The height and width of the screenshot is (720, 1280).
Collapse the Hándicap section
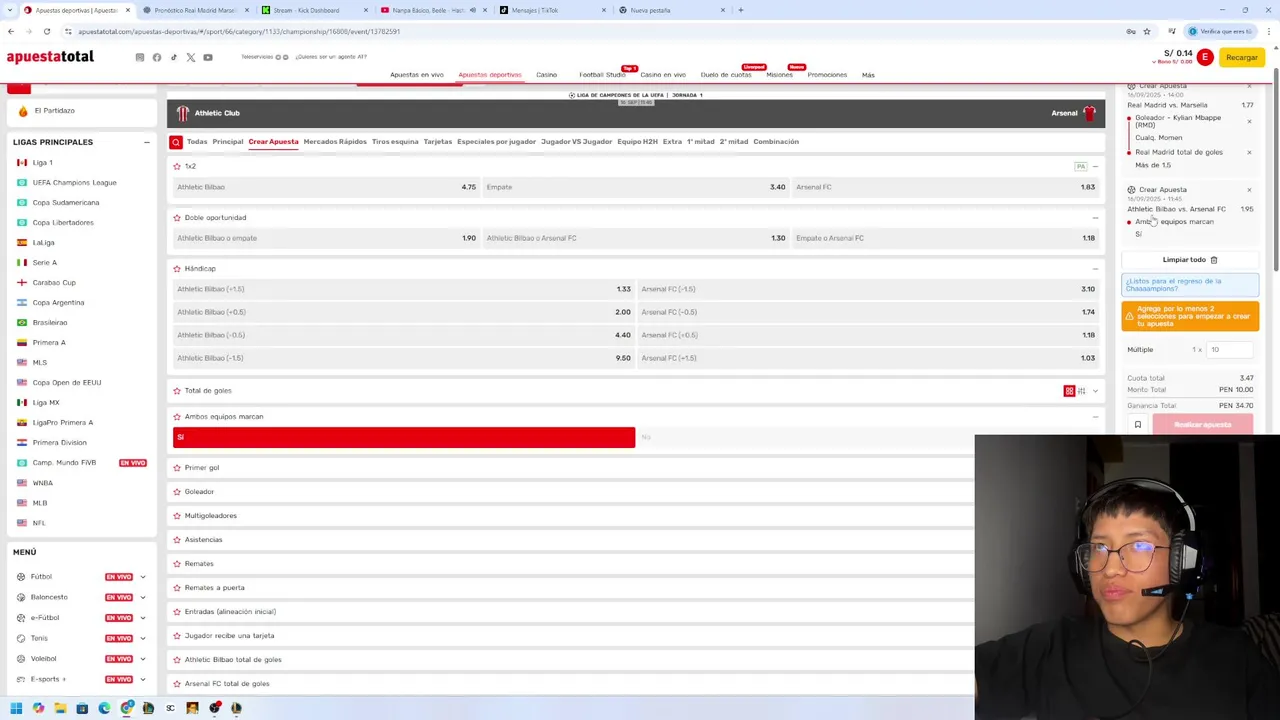1095,268
